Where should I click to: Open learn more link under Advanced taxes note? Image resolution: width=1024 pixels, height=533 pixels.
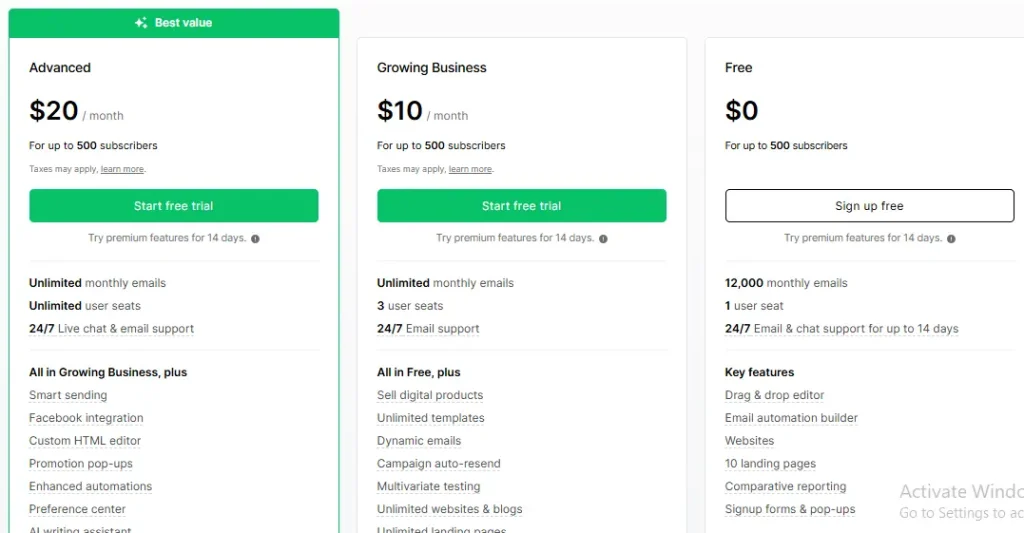click(x=122, y=170)
